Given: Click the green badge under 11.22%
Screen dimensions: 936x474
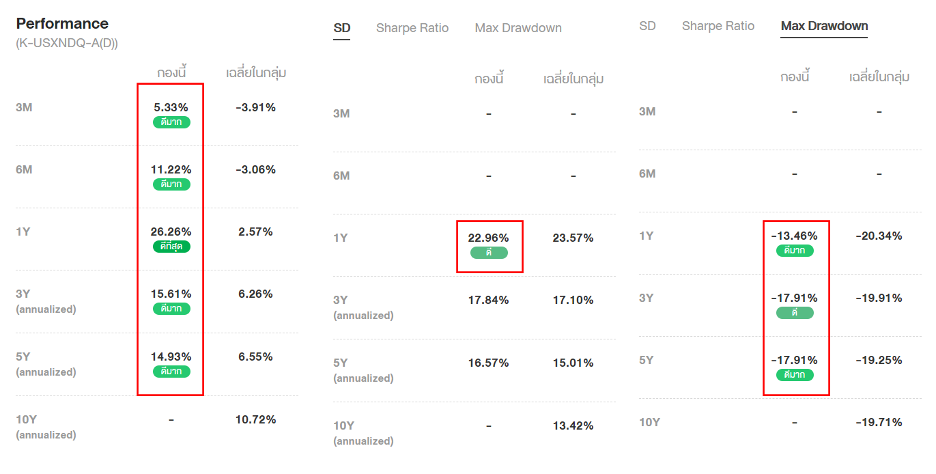Looking at the screenshot, I should click(171, 184).
